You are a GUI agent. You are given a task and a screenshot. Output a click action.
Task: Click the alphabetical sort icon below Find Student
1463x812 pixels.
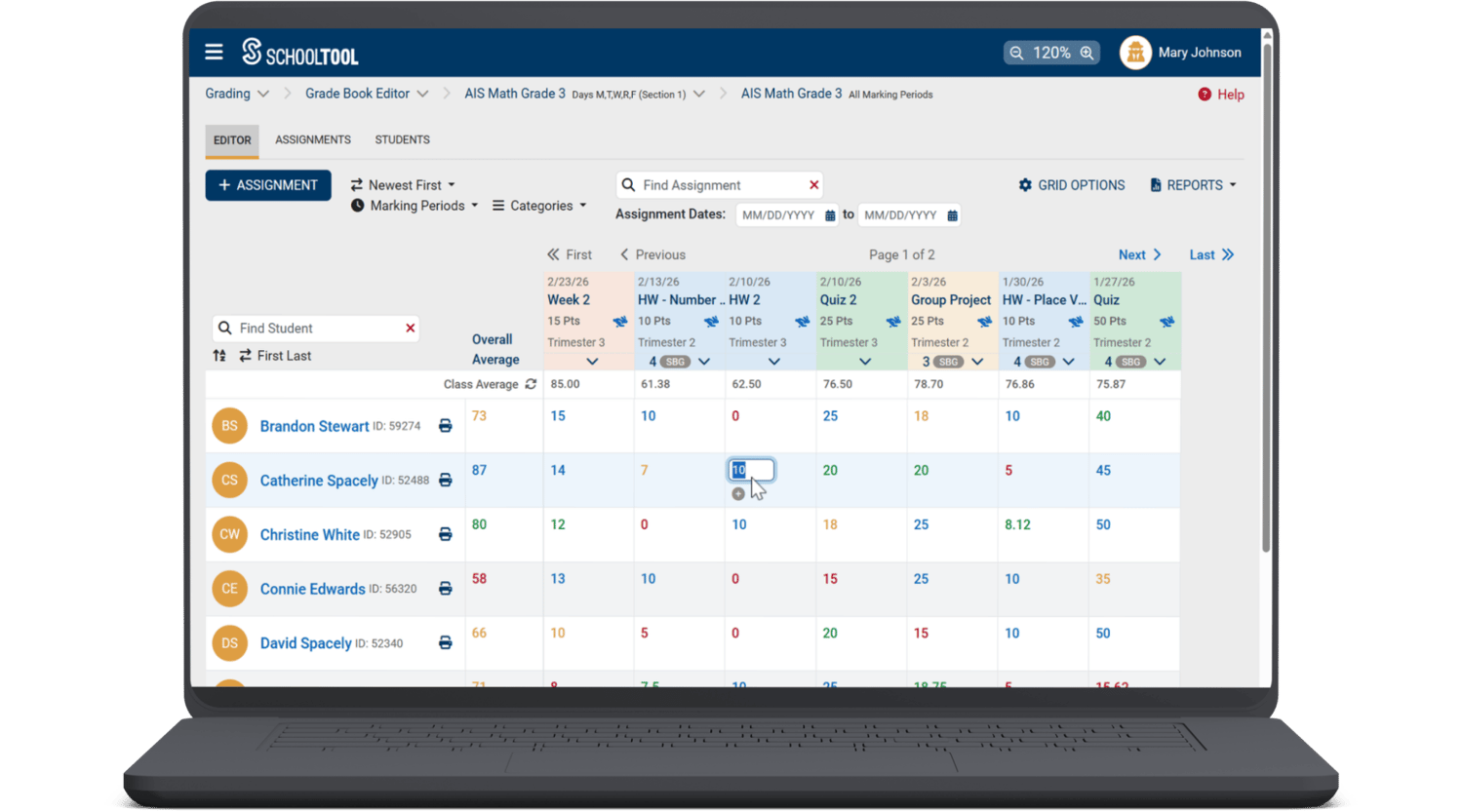[218, 355]
